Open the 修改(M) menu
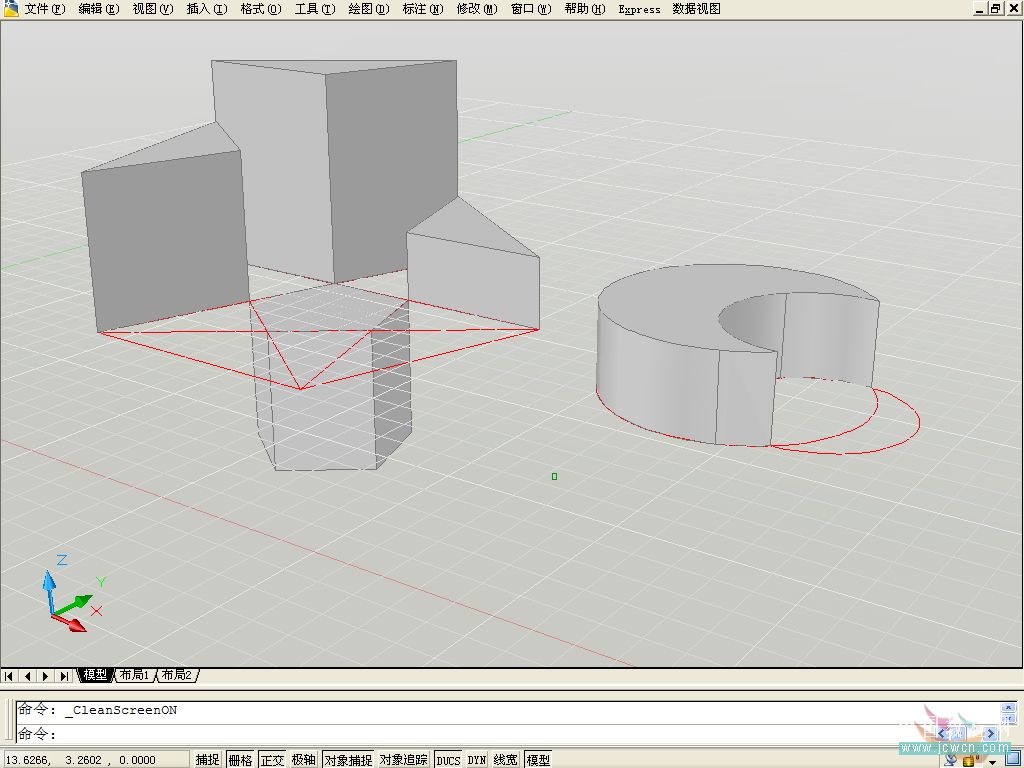The height and width of the screenshot is (768, 1024). coord(477,8)
